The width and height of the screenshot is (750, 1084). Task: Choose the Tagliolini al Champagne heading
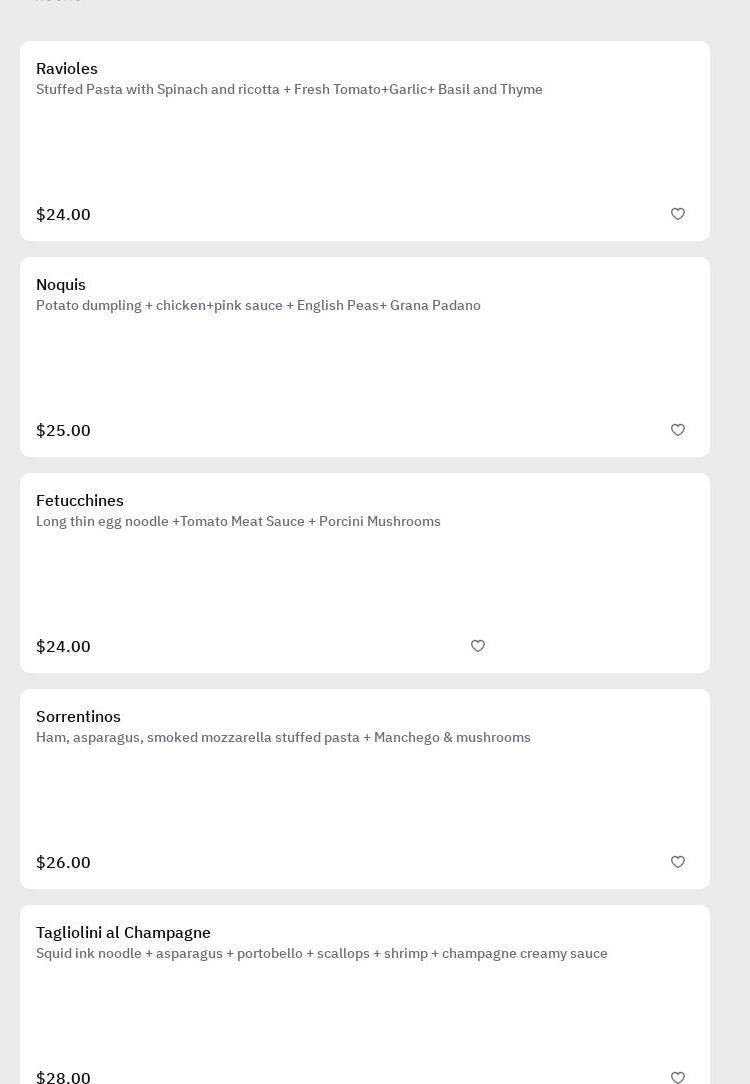(x=123, y=933)
